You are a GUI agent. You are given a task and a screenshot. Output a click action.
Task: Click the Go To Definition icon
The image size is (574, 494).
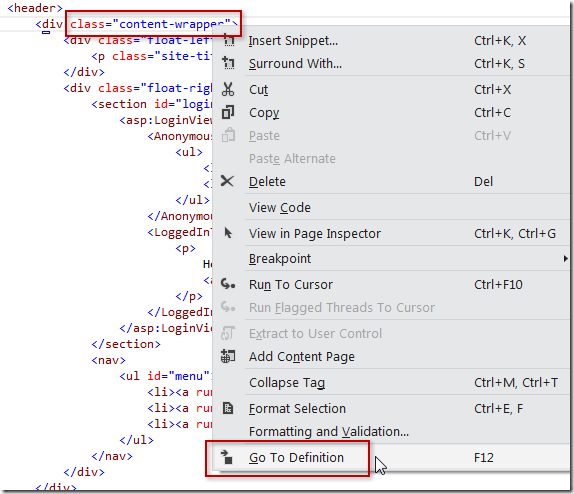[227, 457]
